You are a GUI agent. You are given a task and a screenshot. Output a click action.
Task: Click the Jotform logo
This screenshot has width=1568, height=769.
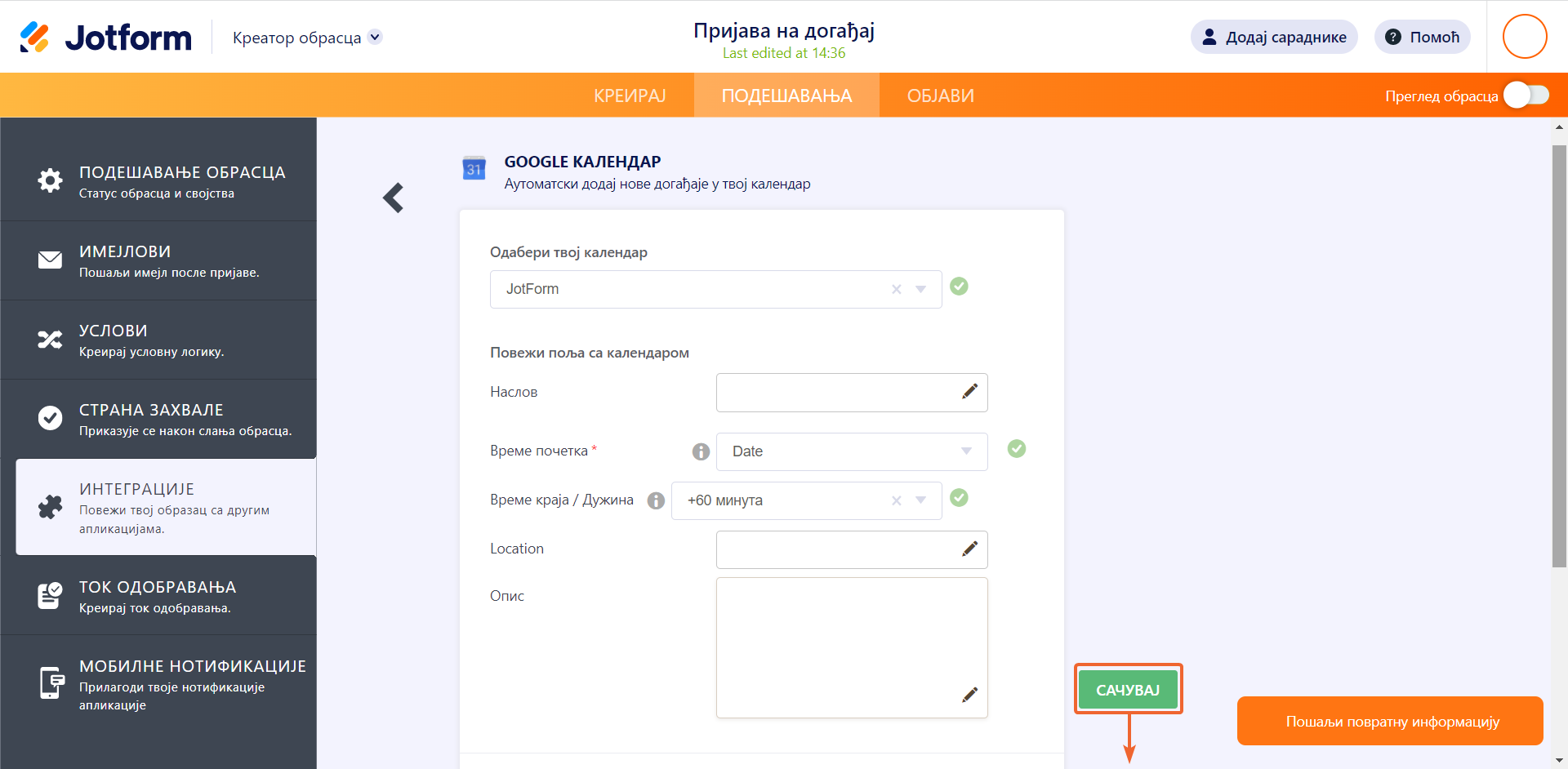point(105,38)
